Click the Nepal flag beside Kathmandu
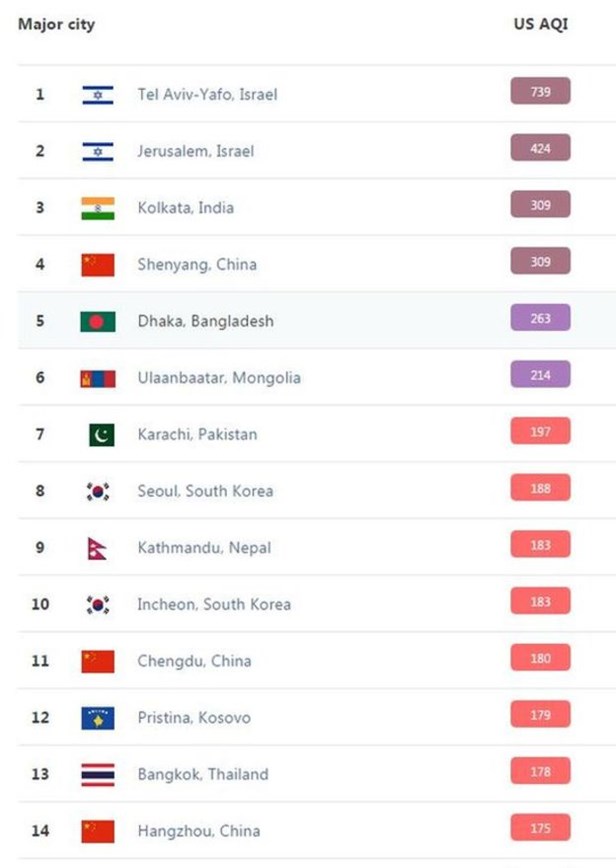The image size is (616, 868). [x=97, y=548]
